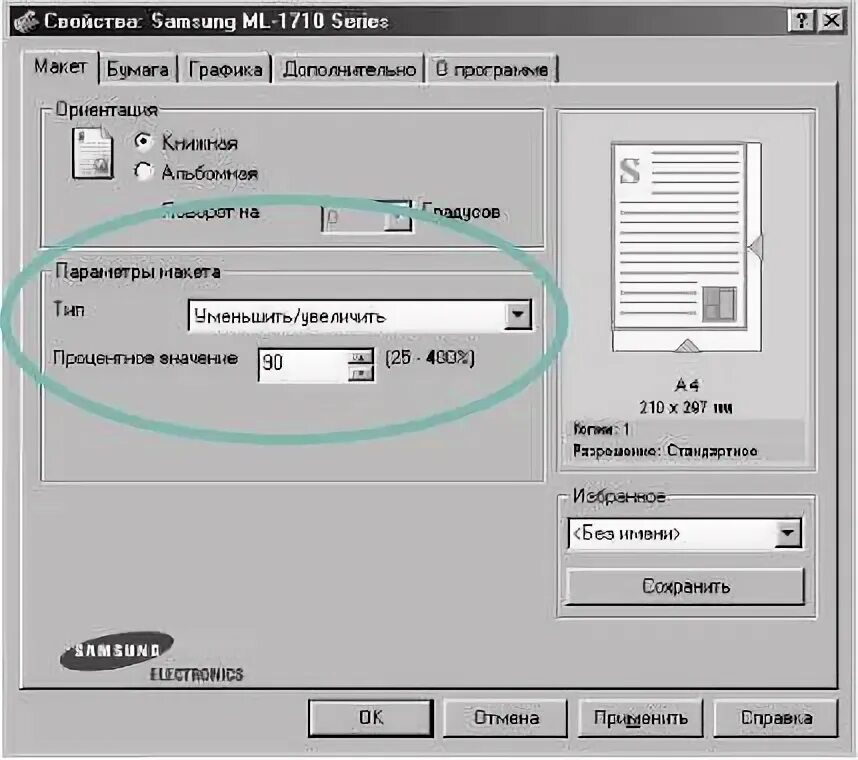
Task: Click the Применить button
Action: 641,718
